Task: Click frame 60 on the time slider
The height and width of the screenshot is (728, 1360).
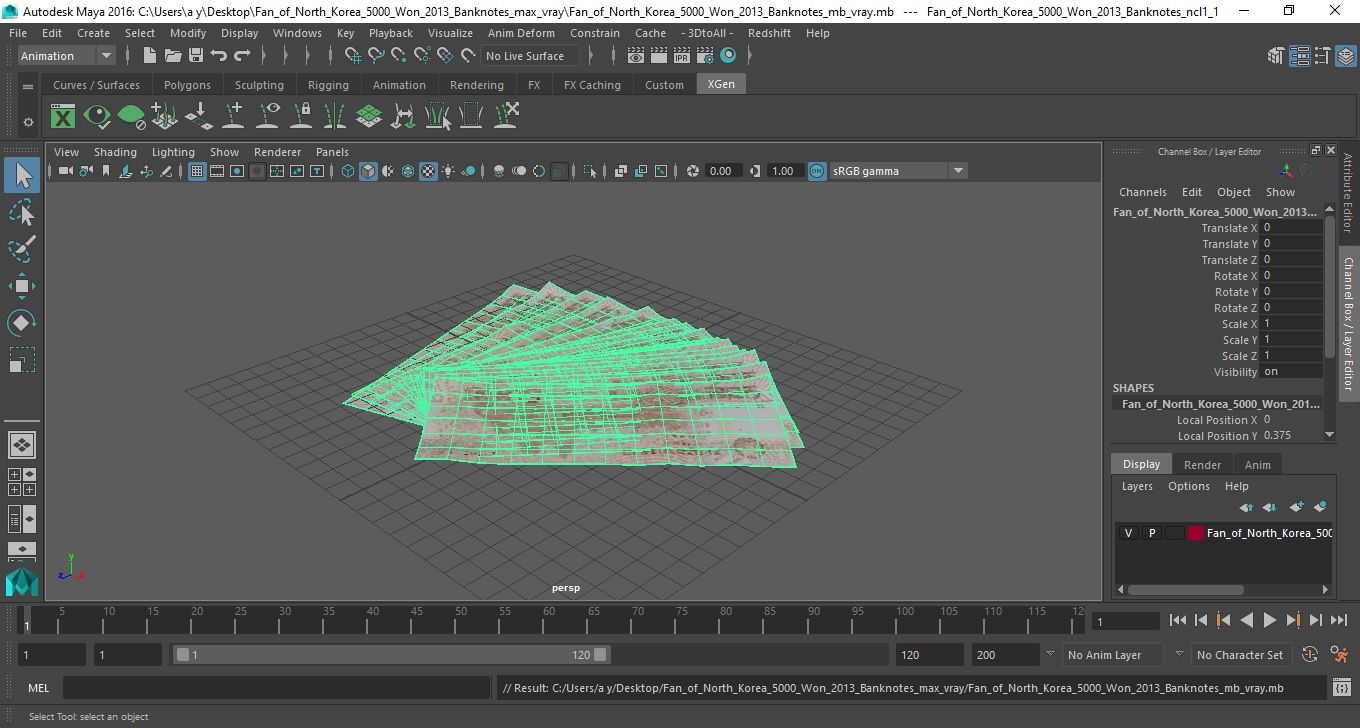Action: pos(549,620)
